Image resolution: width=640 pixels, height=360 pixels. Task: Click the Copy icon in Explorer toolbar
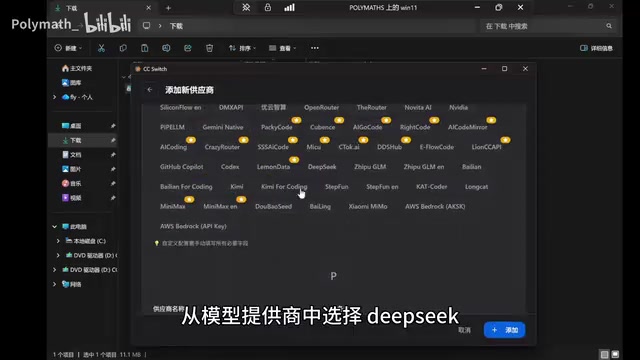123,48
